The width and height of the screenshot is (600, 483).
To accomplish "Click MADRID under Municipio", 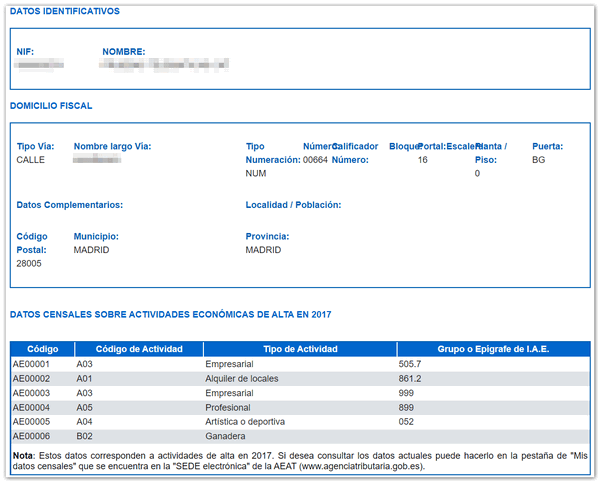I will tap(91, 250).
